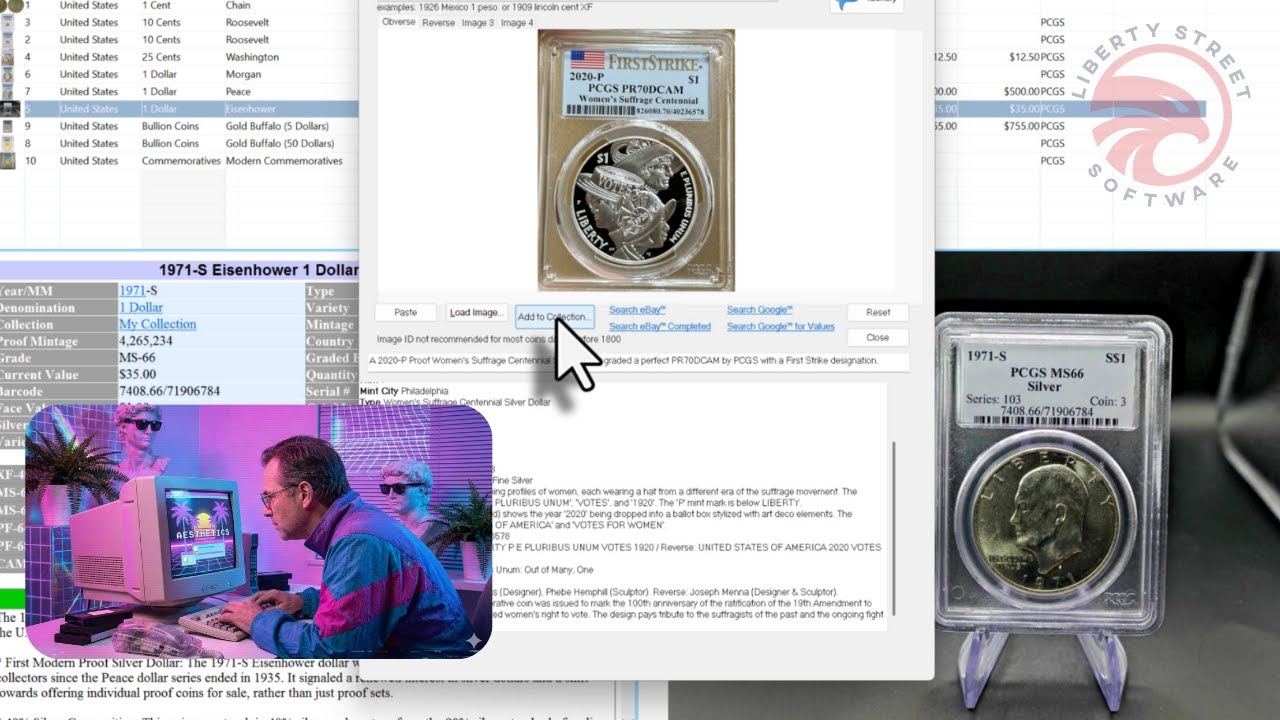The image size is (1280, 720).
Task: Open the 'My Collection' link in the report
Action: tap(158, 324)
